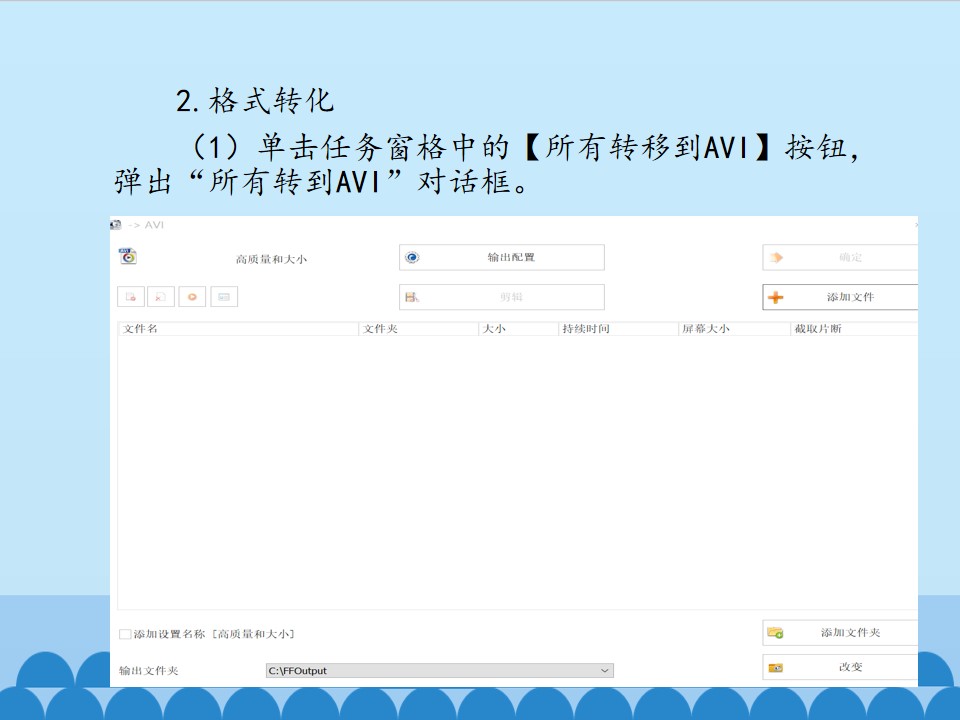Click 添加文件 with orange plus icon

click(x=840, y=297)
